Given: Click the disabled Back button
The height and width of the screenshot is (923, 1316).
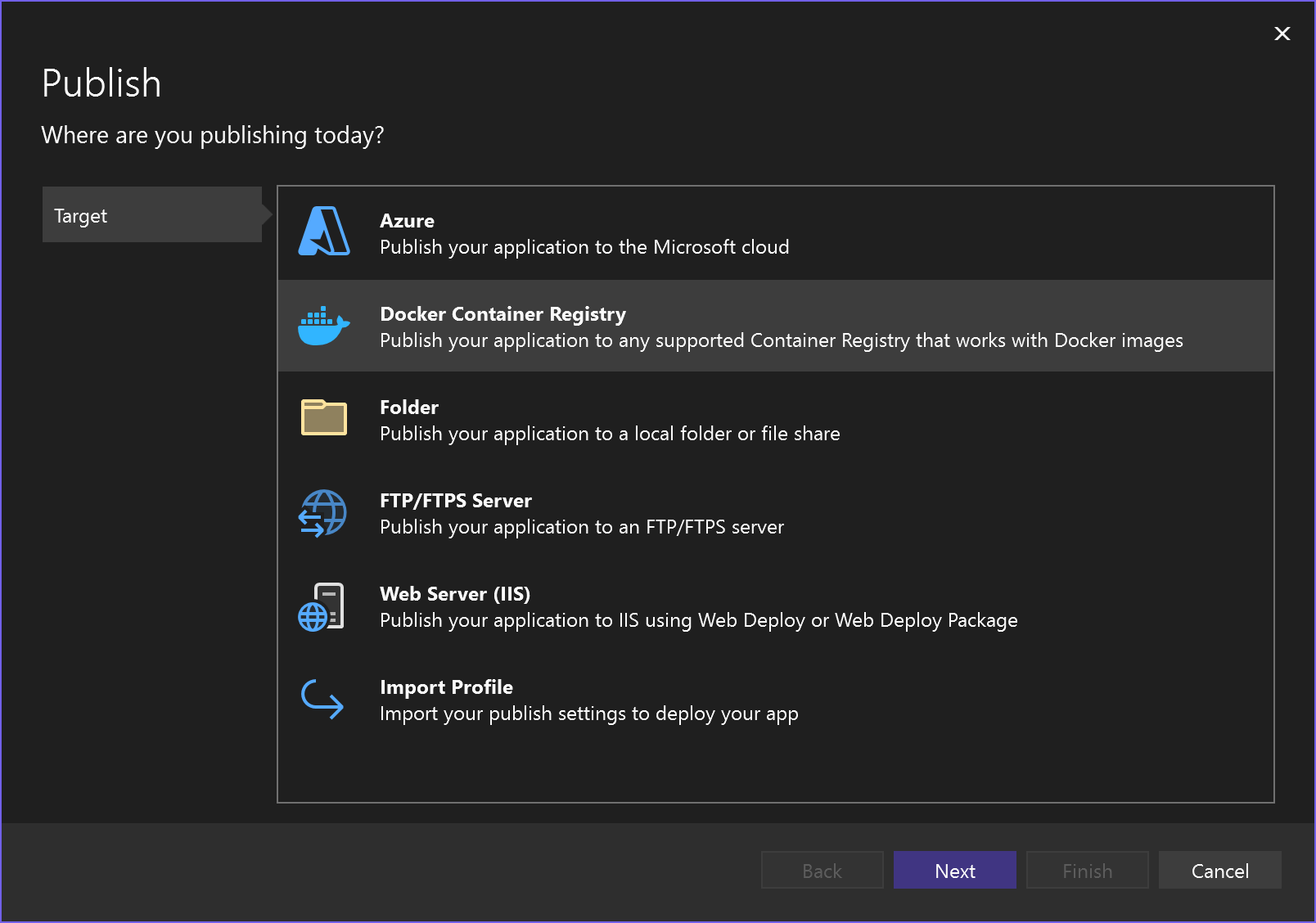Looking at the screenshot, I should pos(822,870).
